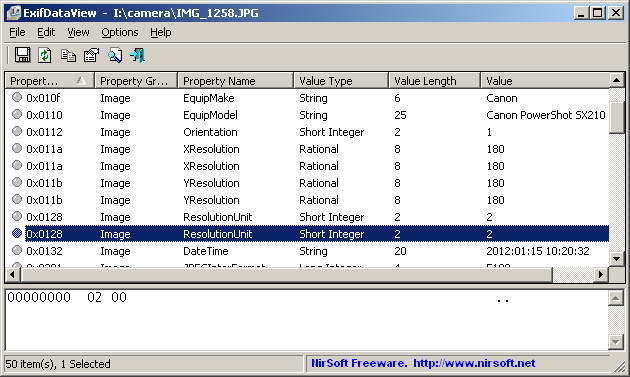Open the Help menu

(x=161, y=32)
